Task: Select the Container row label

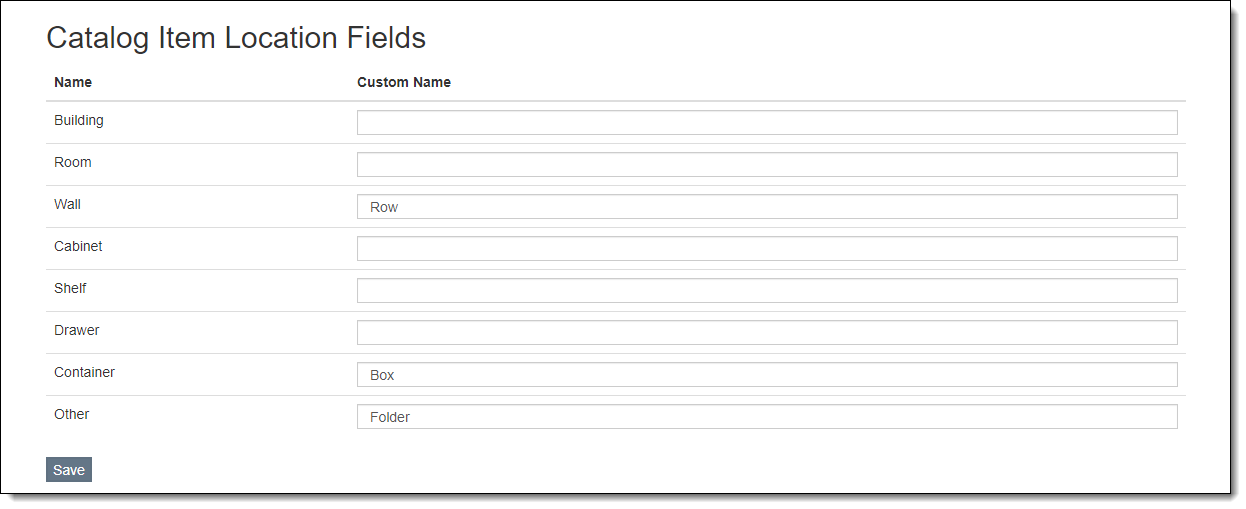Action: 84,372
